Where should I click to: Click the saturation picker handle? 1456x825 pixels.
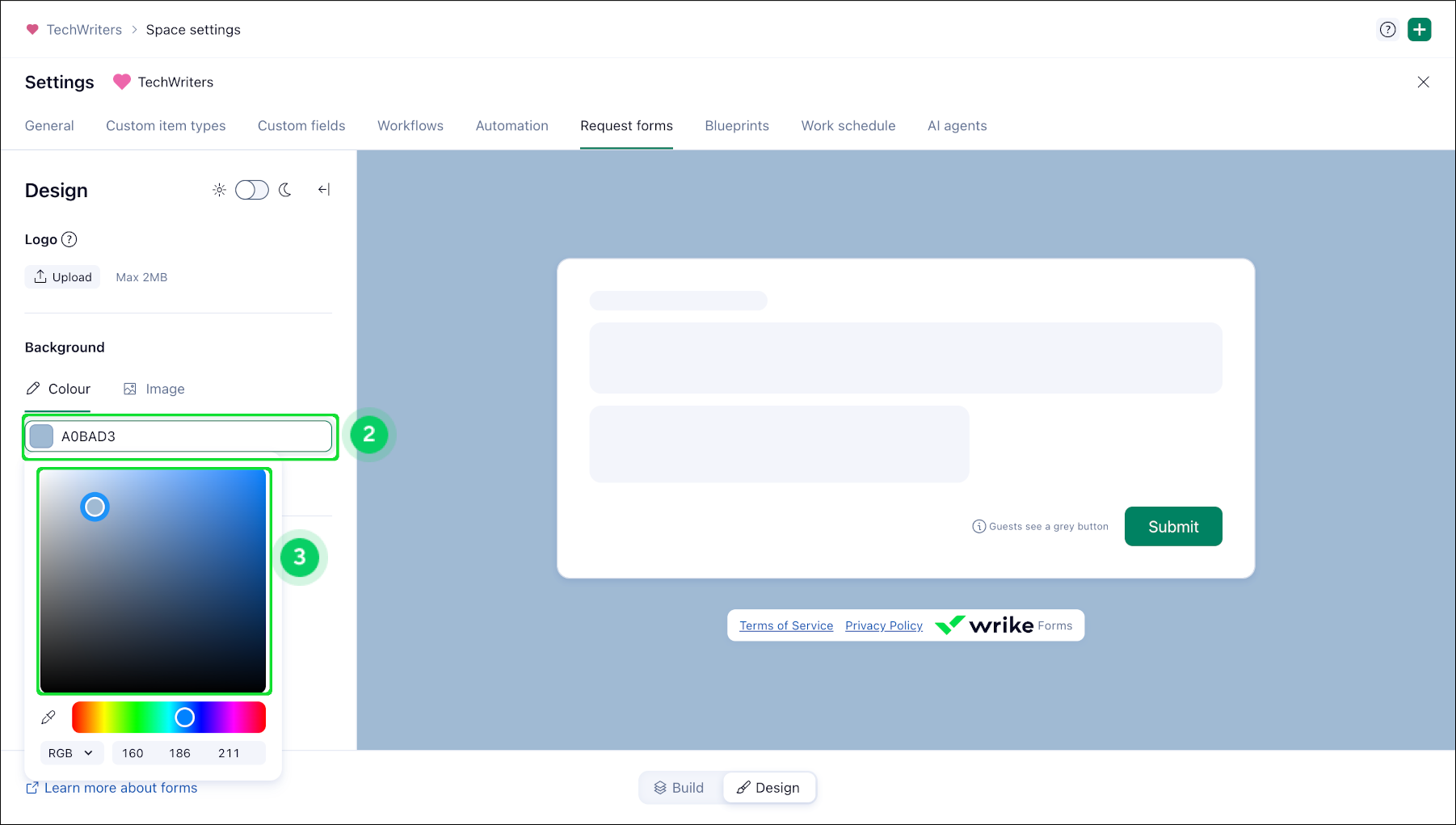(95, 507)
